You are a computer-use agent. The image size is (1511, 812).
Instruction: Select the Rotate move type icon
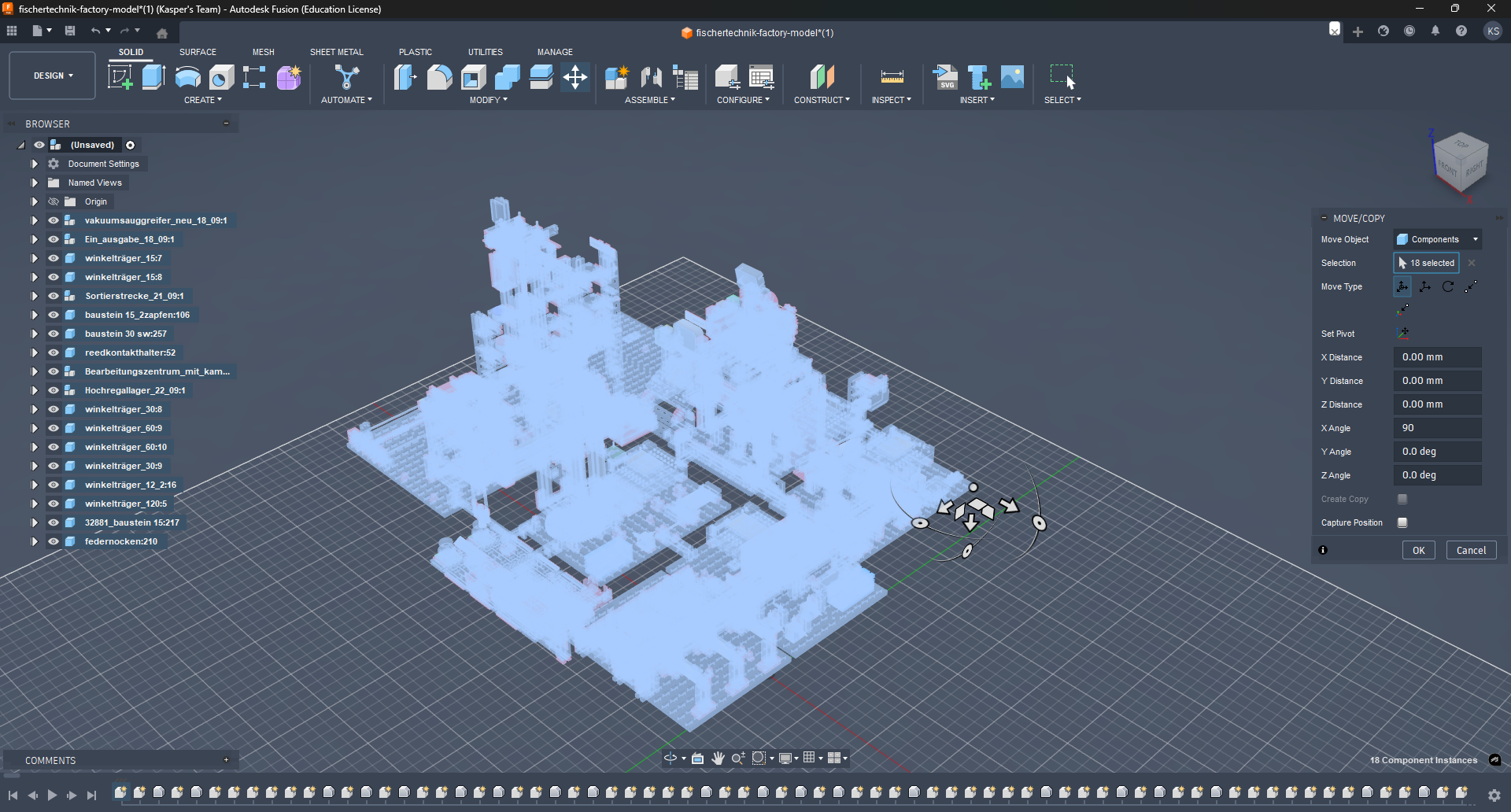click(x=1448, y=287)
